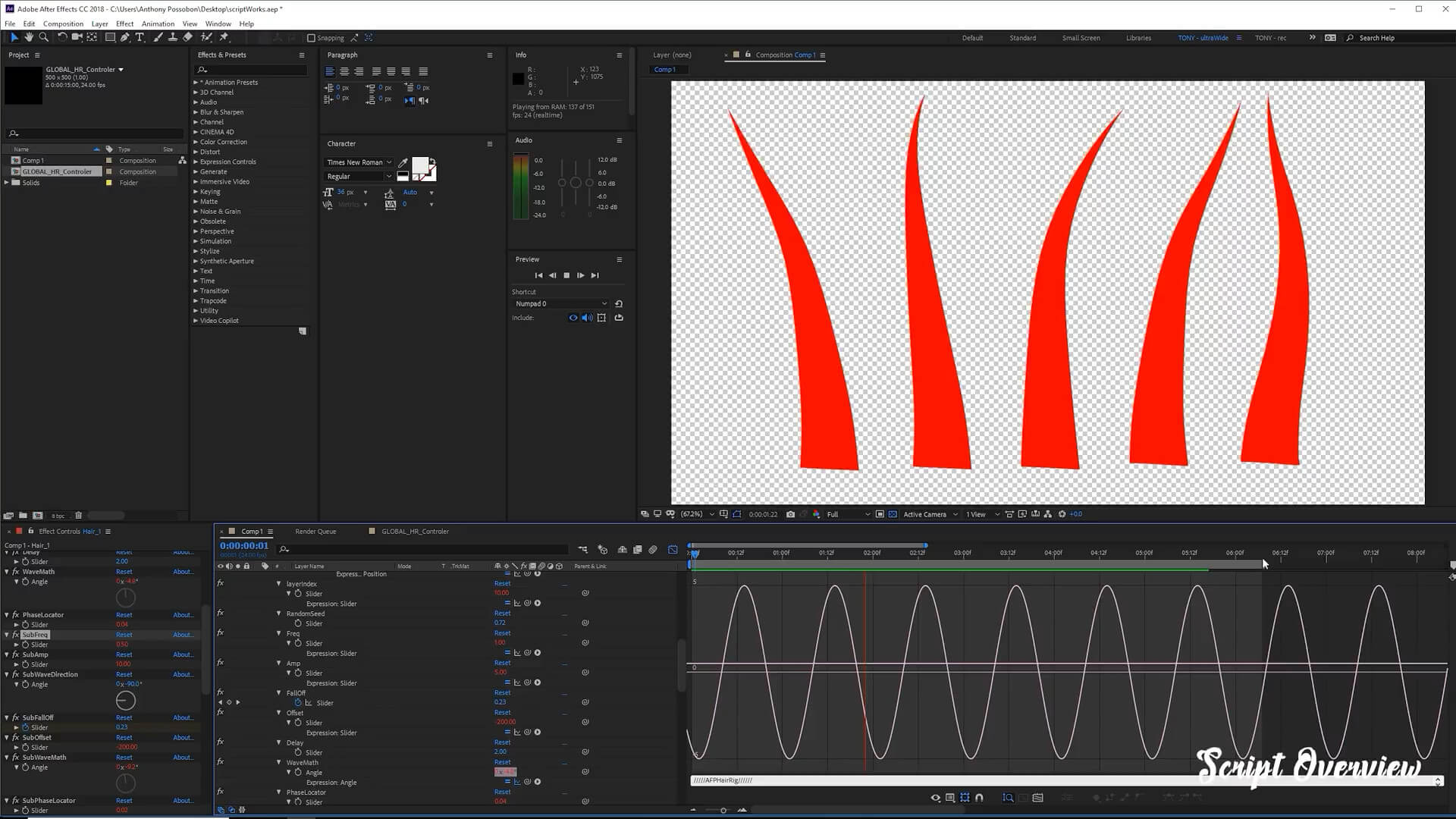Expand the Solids folder in Project

(7, 183)
